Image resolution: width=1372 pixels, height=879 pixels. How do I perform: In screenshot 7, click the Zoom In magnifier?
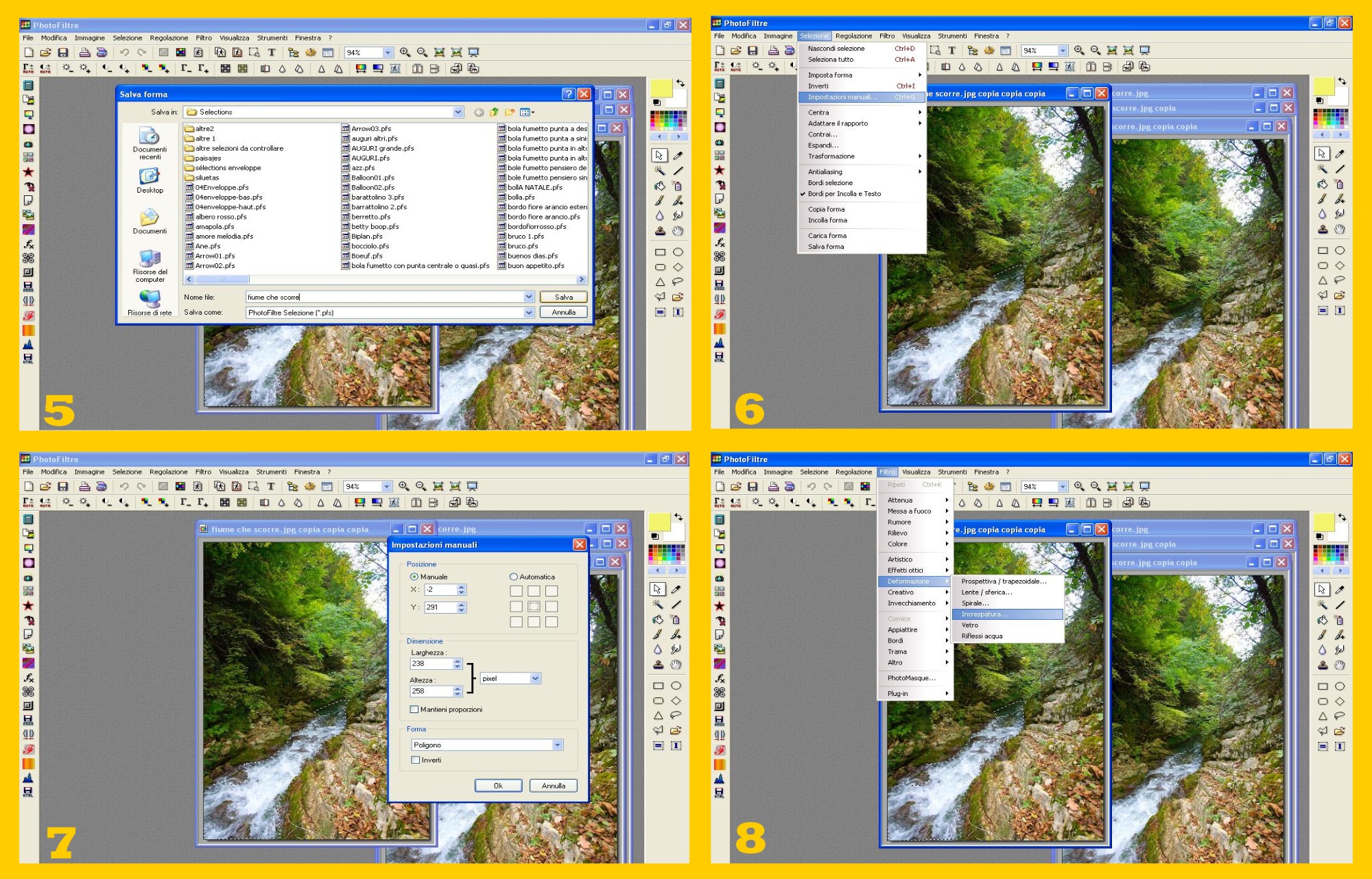pyautogui.click(x=404, y=486)
